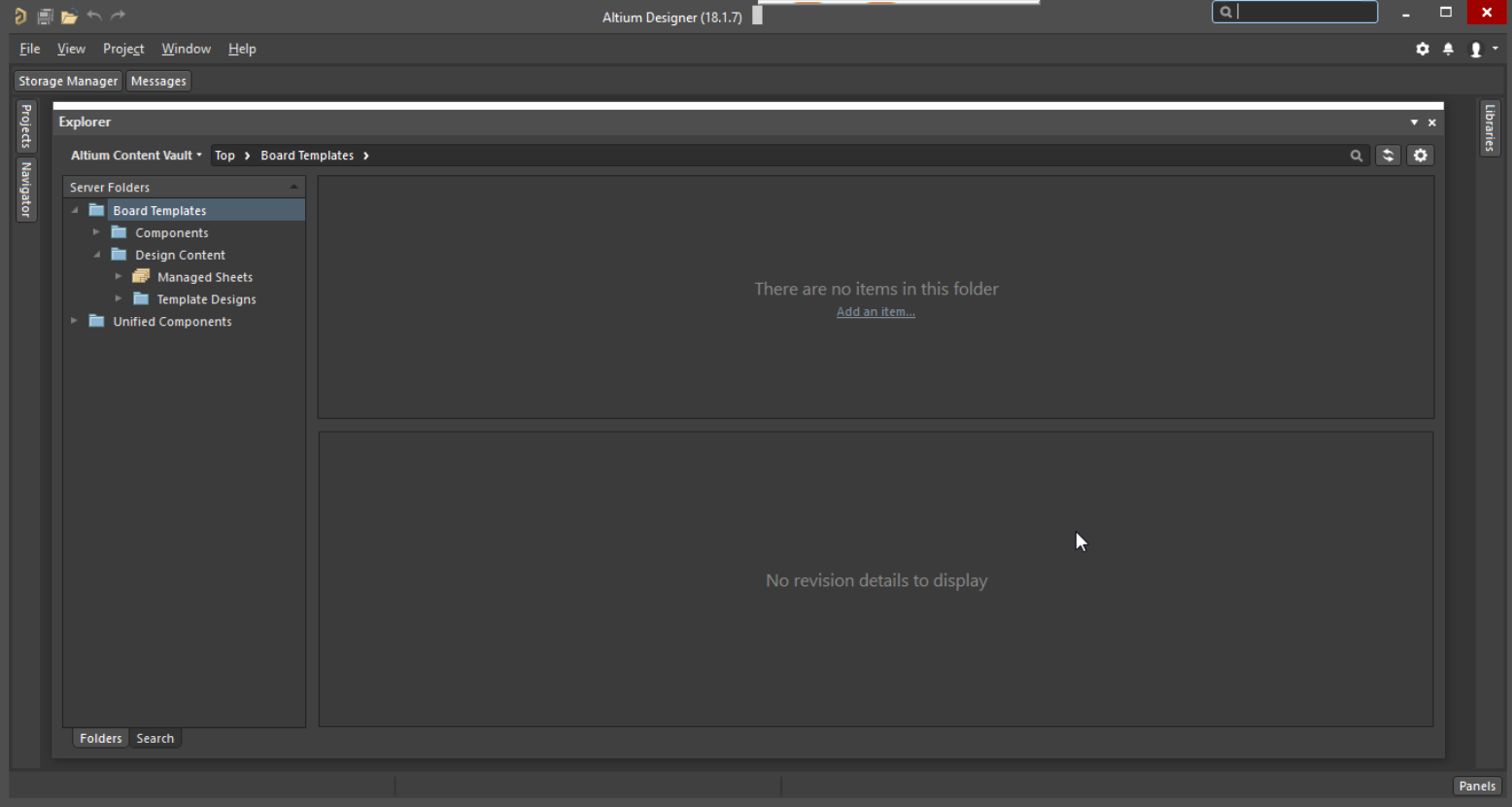The image size is (1512, 807).
Task: Open notifications bell icon
Action: pos(1448,49)
